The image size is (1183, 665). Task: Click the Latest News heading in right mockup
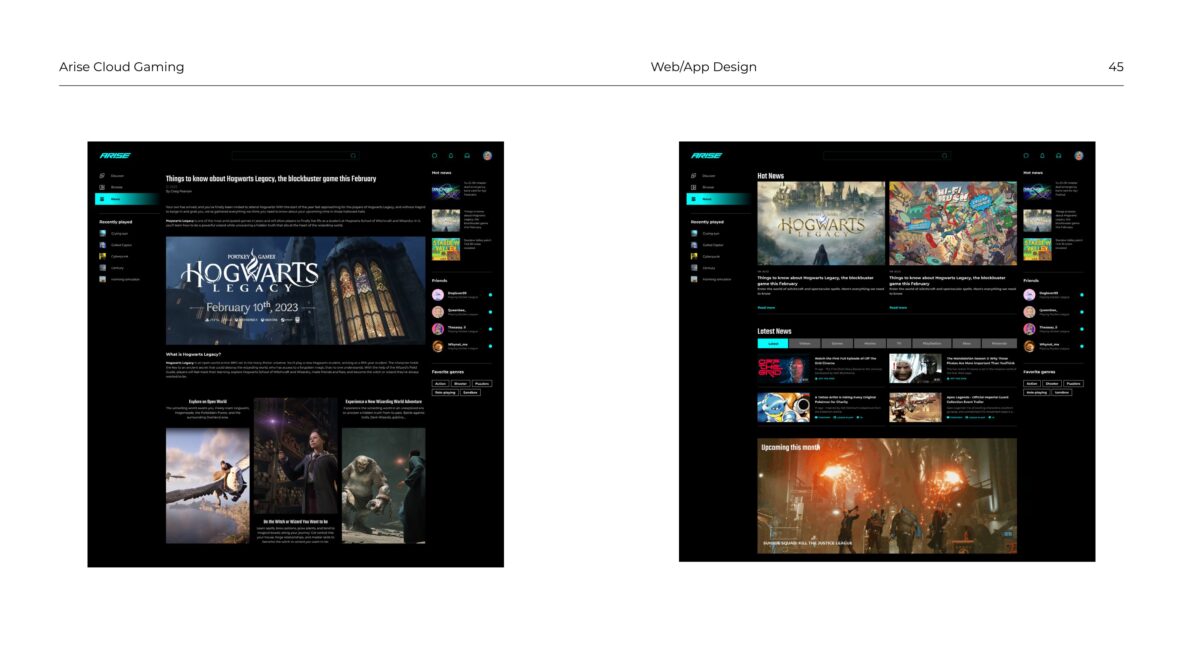tap(774, 331)
